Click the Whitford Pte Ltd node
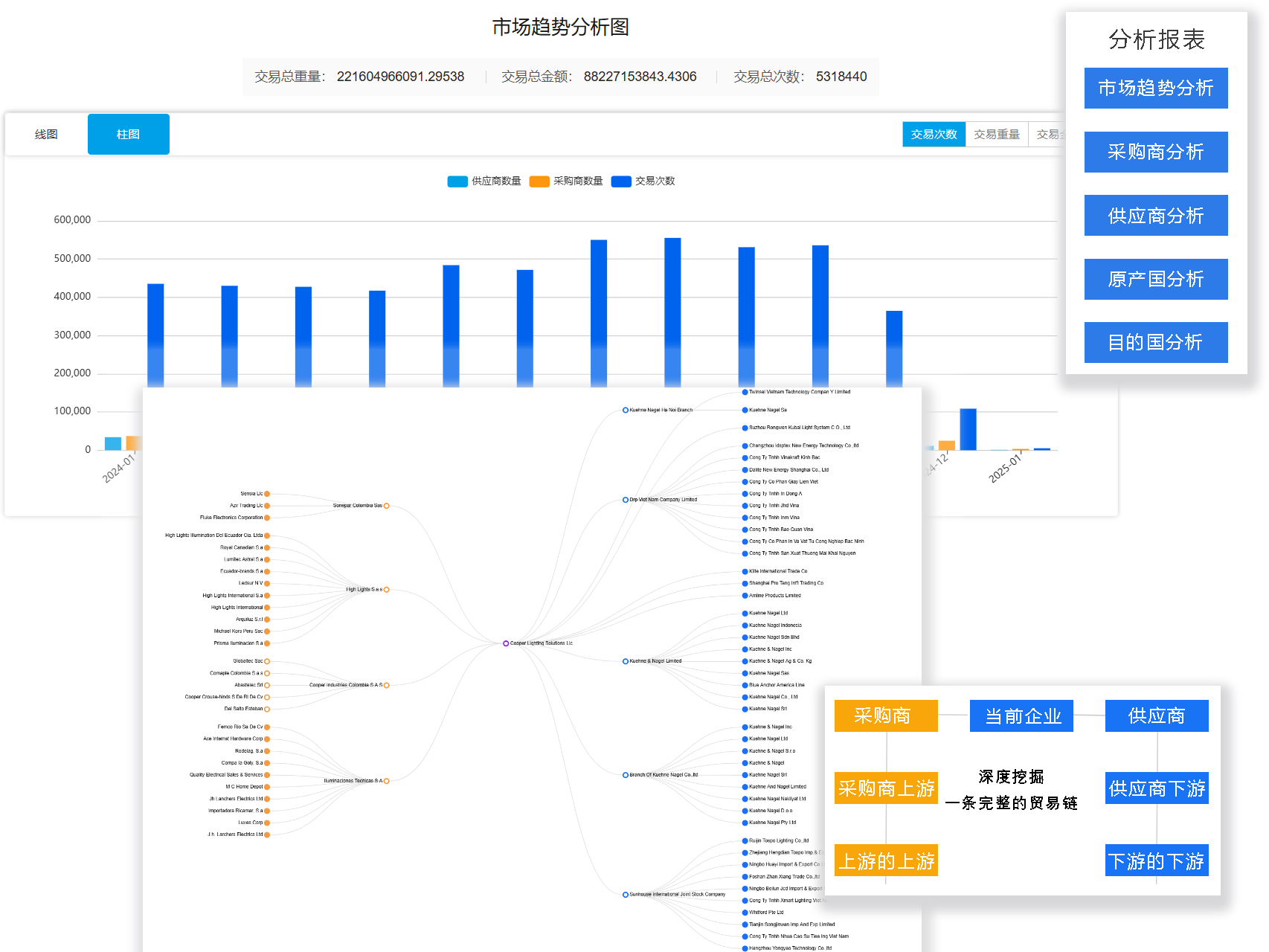The height and width of the screenshot is (952, 1269). point(745,913)
